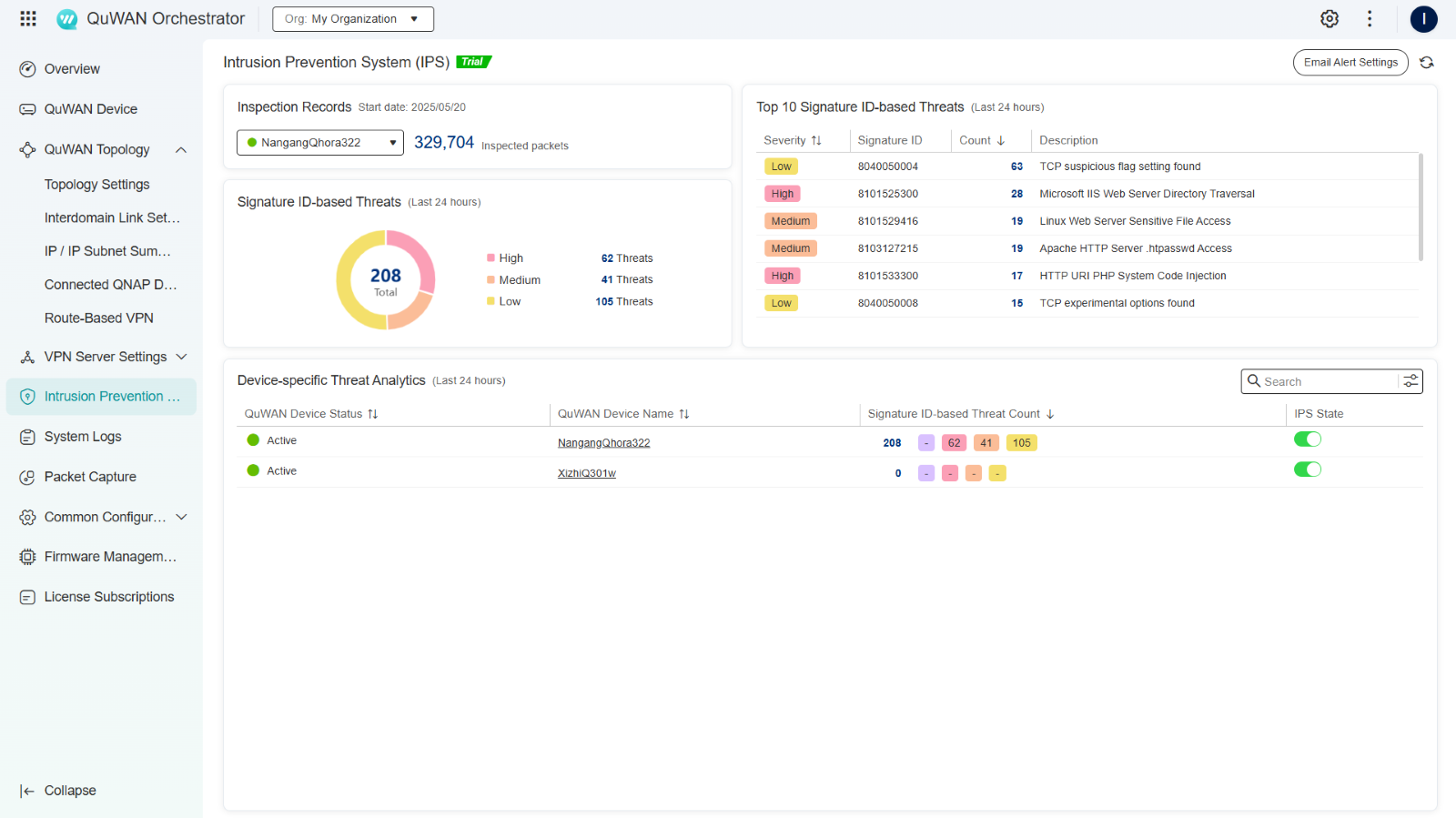Click the Signature ID column header
Screen dimensions: 1456x818
pyautogui.click(x=890, y=140)
